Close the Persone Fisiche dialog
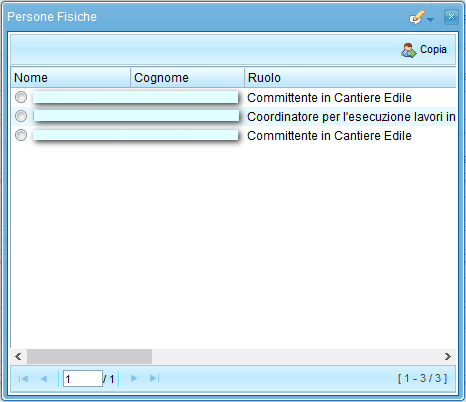The height and width of the screenshot is (402, 466). tap(451, 17)
